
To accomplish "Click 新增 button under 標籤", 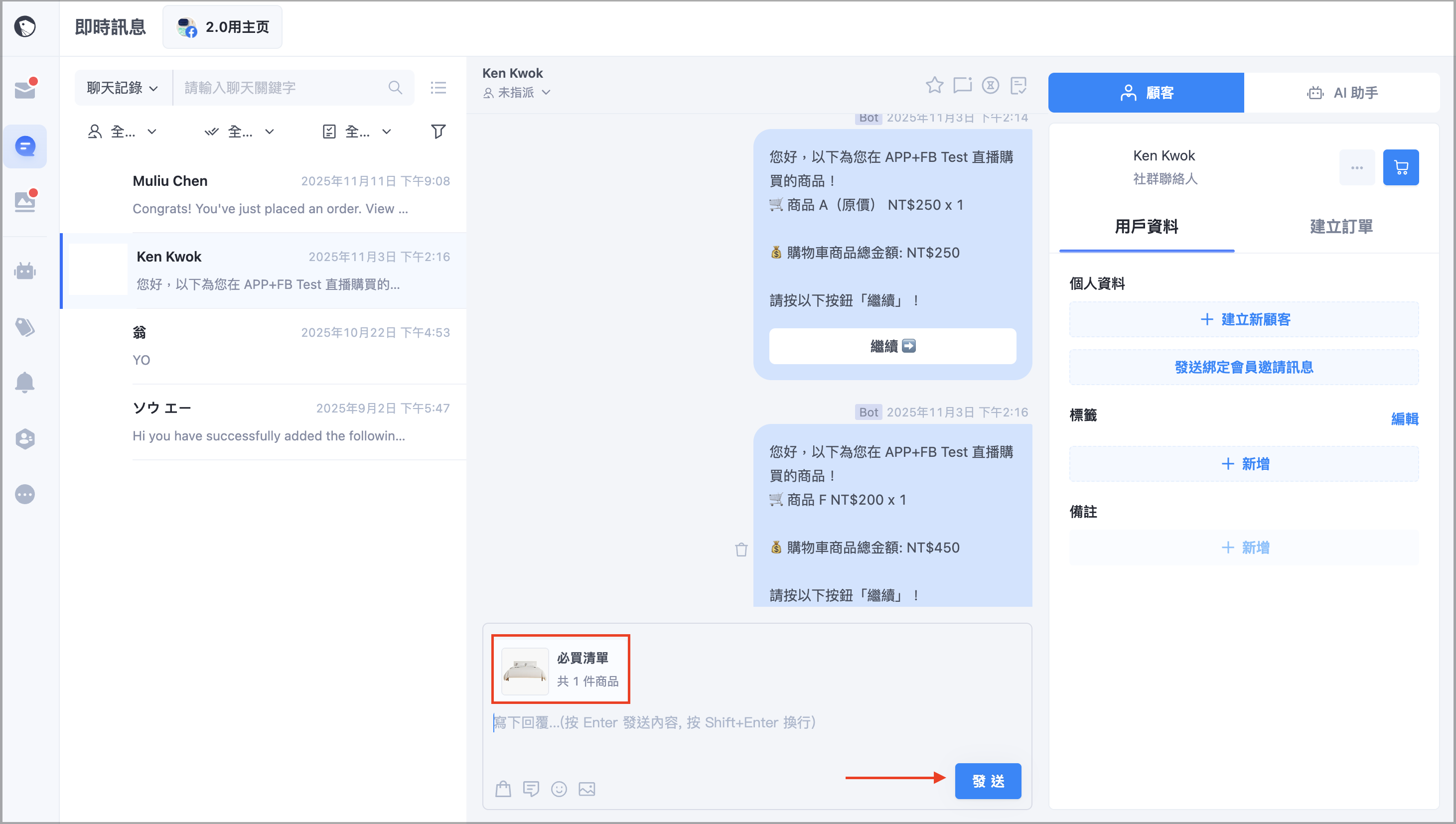I will click(x=1244, y=464).
